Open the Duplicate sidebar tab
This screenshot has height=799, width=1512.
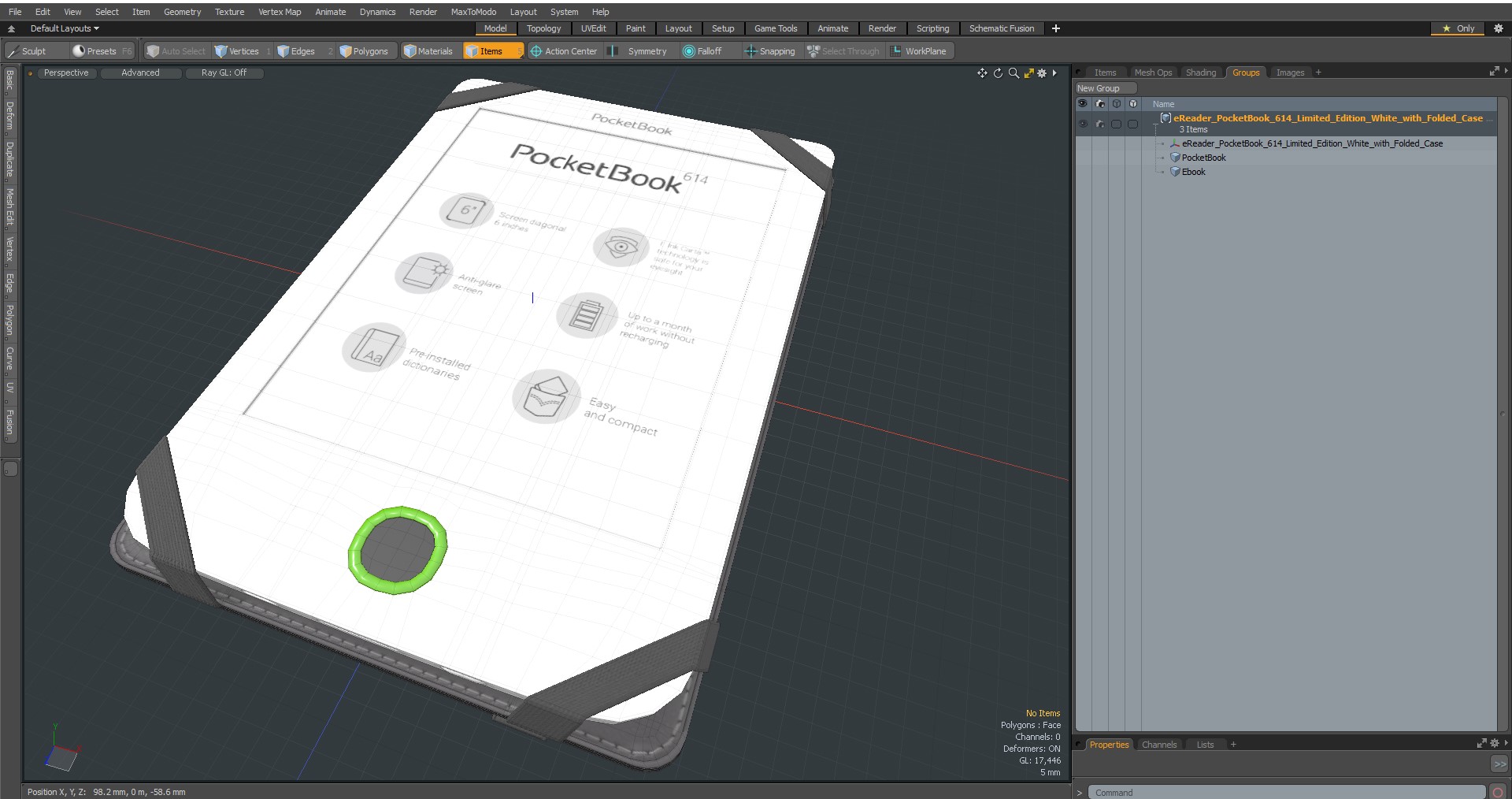pos(9,159)
